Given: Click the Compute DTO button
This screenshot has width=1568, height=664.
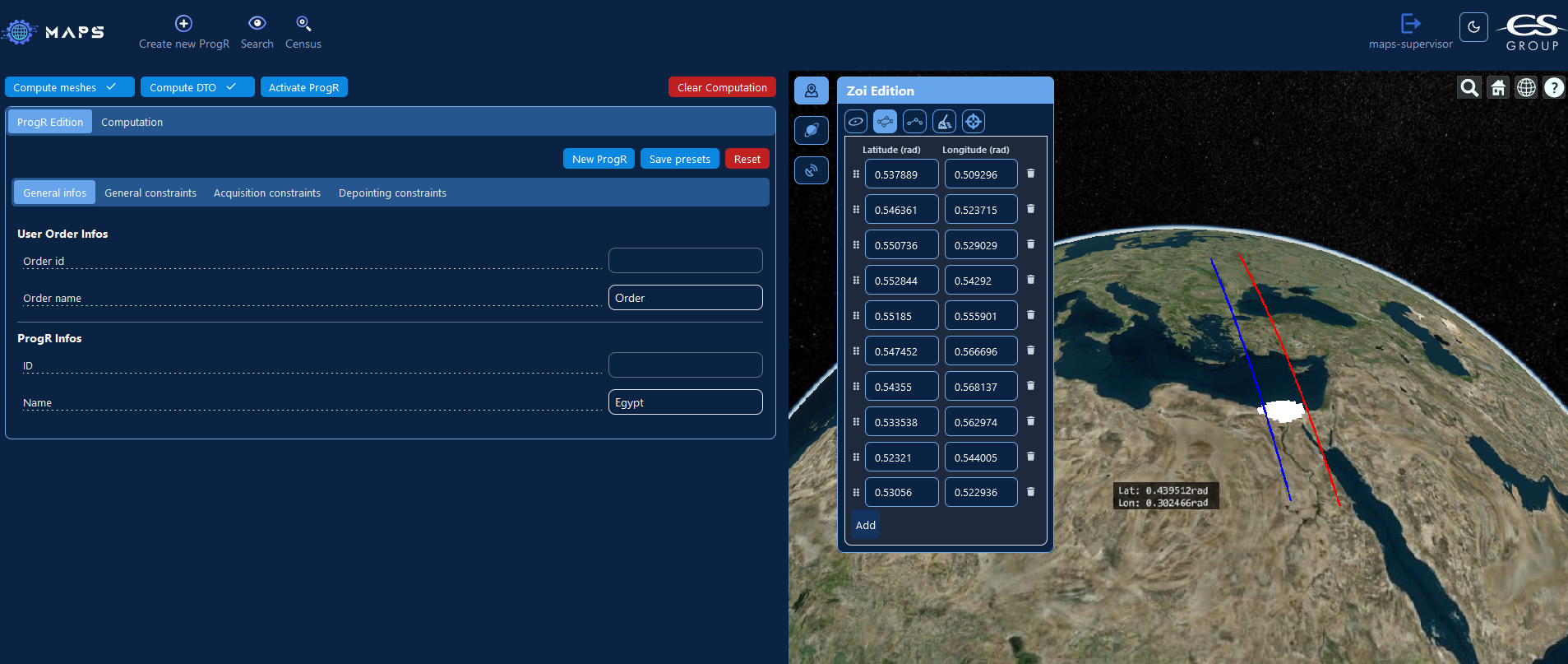Looking at the screenshot, I should pyautogui.click(x=197, y=87).
